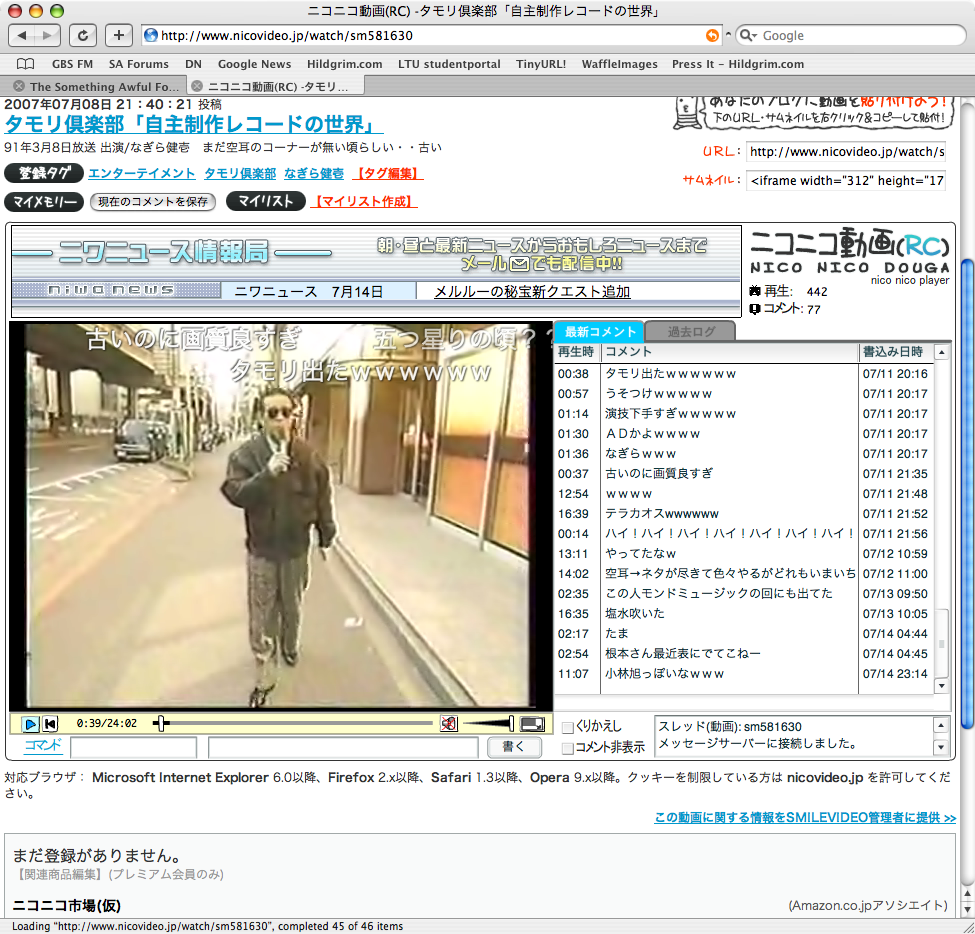The image size is (975, 934).
Task: Switch to the 過去ログ tab
Action: (x=690, y=332)
